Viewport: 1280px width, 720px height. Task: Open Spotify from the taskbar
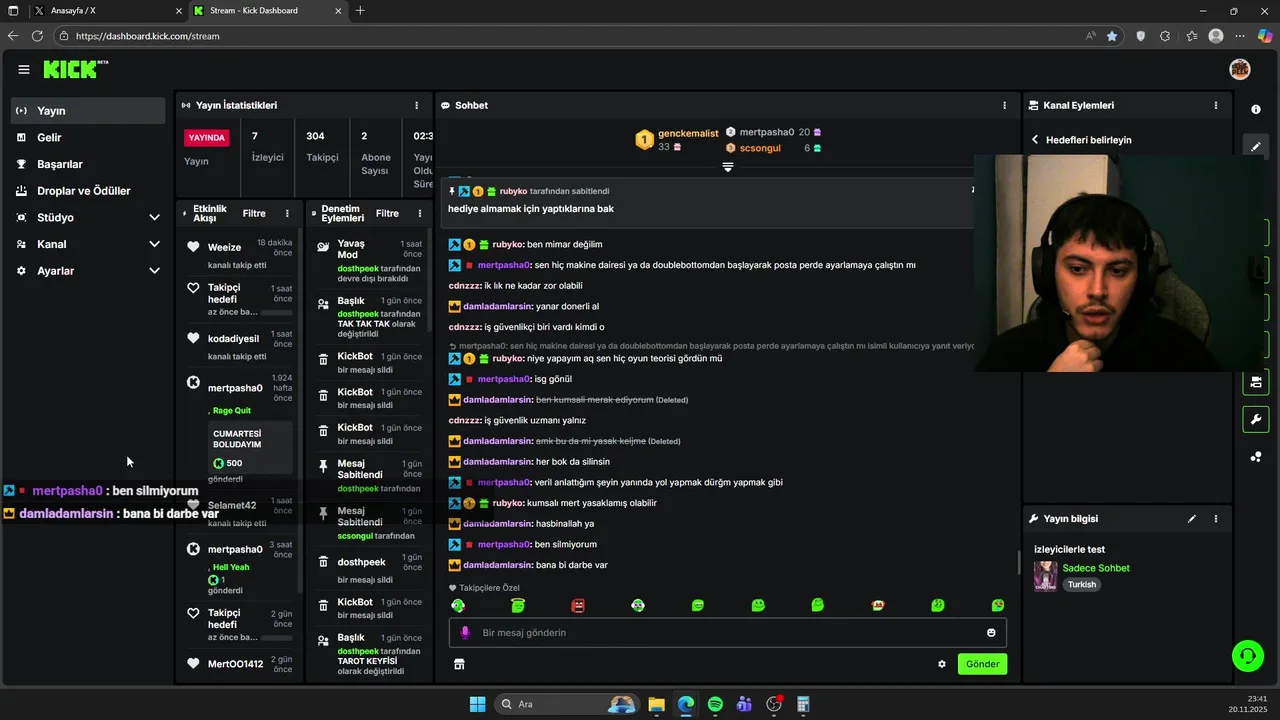click(x=715, y=704)
